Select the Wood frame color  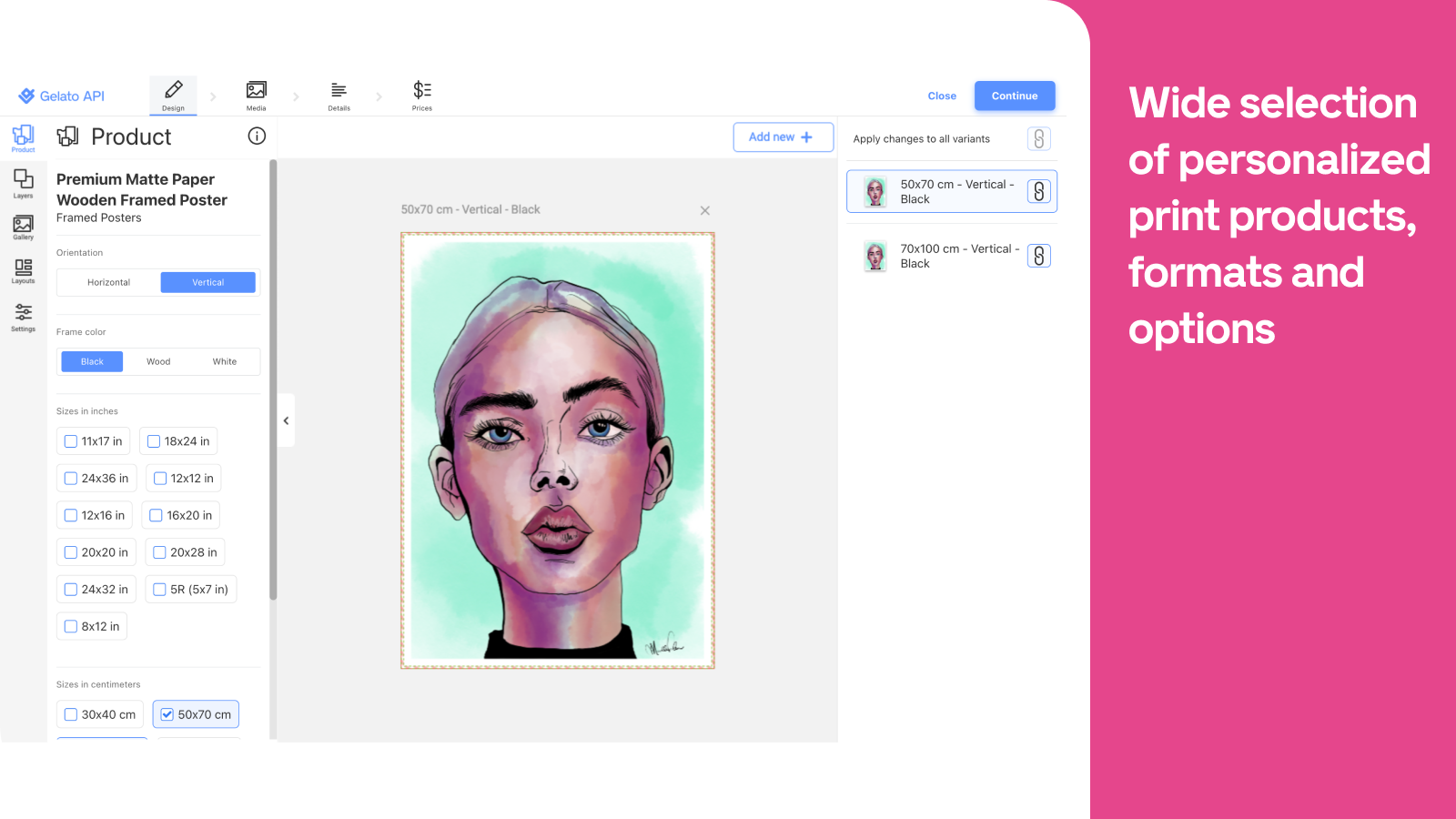(158, 361)
